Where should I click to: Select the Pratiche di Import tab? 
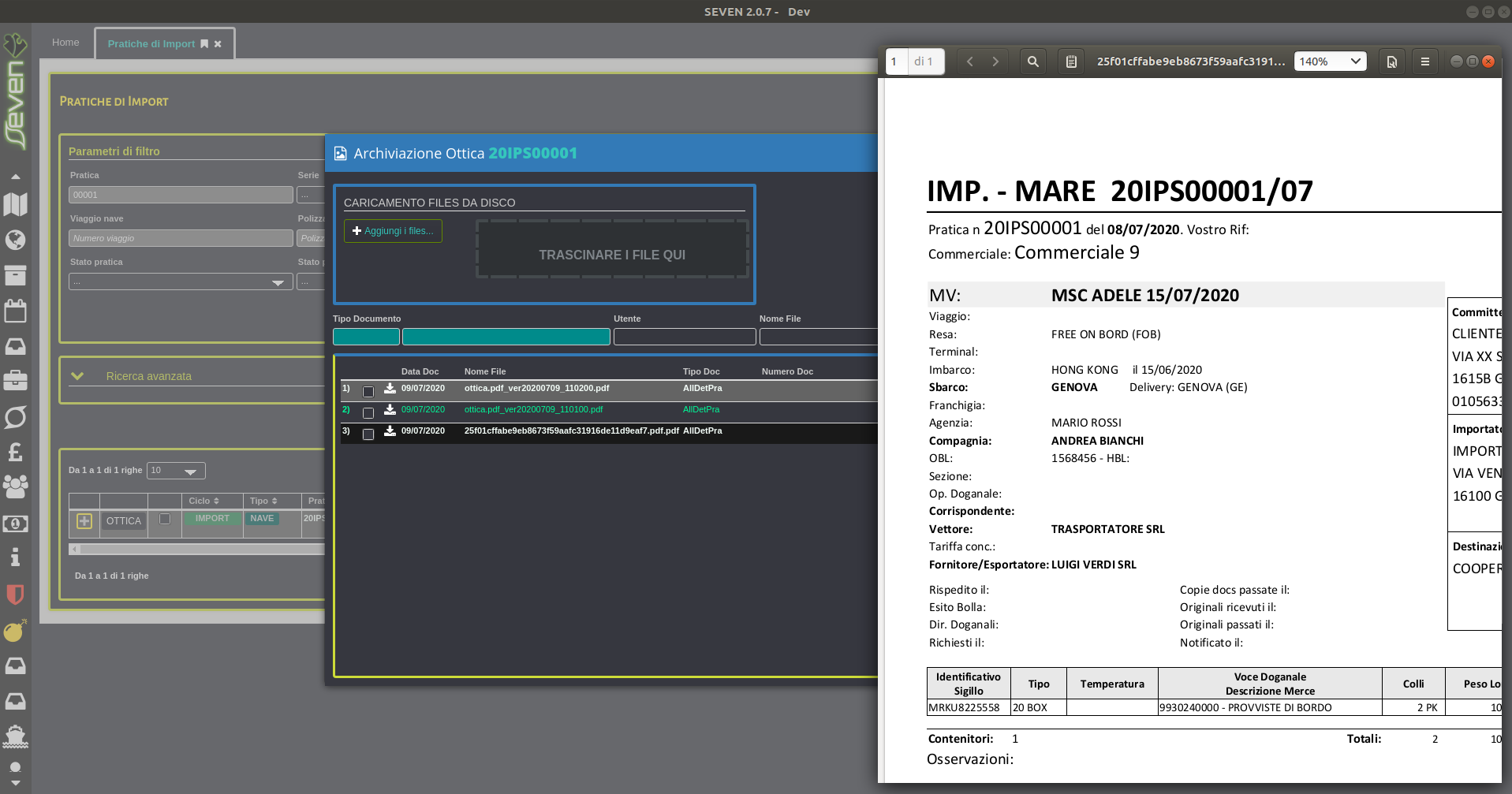[x=151, y=44]
